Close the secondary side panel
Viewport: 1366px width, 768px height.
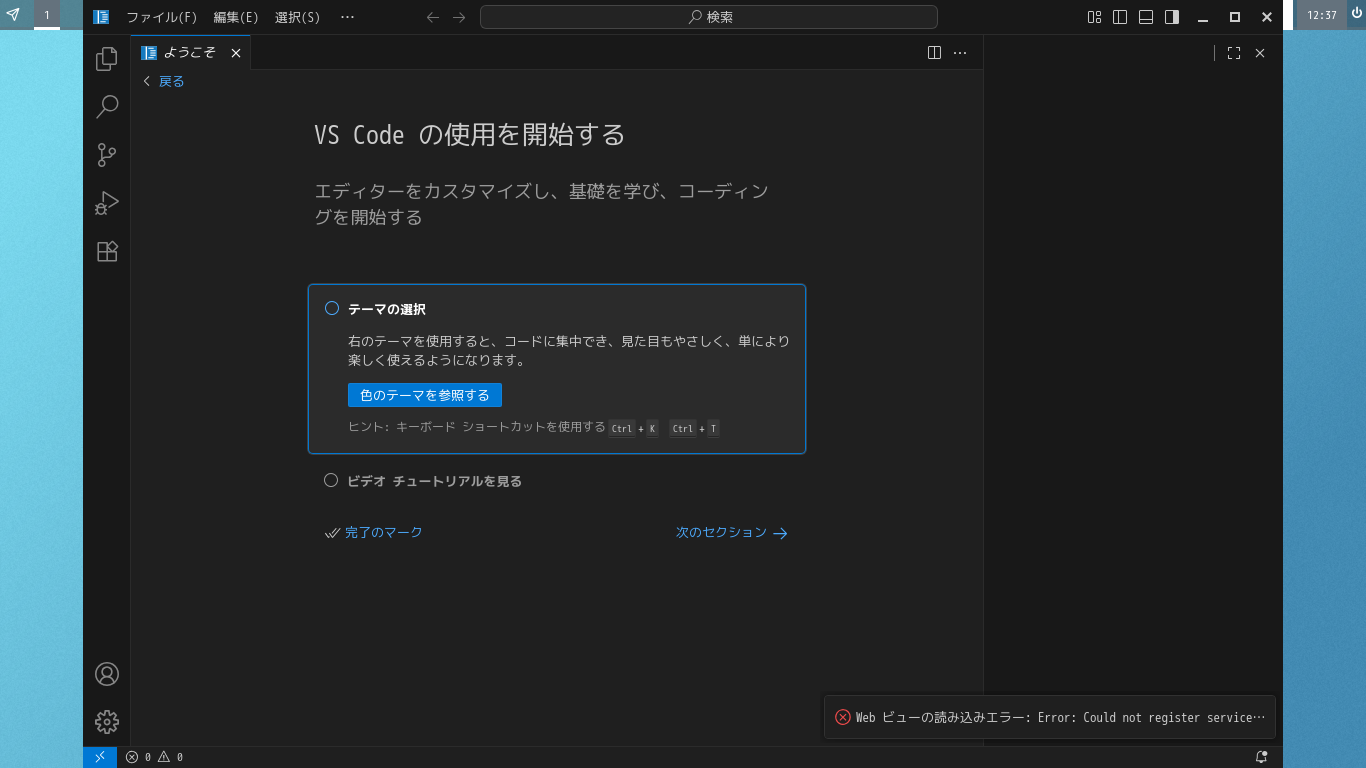coord(1260,53)
